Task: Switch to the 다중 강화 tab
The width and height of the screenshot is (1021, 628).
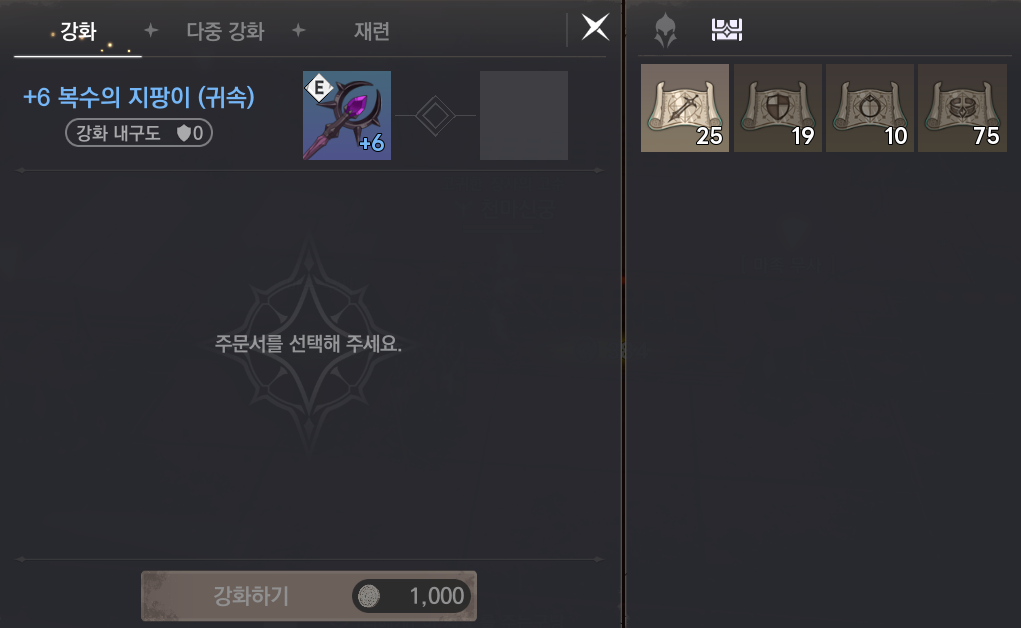Action: [225, 31]
